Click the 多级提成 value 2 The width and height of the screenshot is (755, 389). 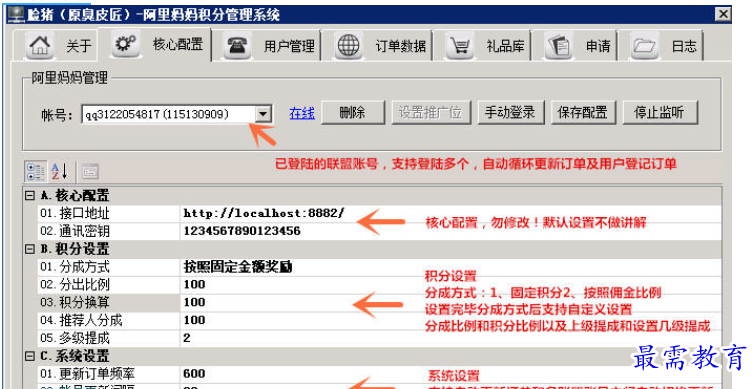pos(187,338)
